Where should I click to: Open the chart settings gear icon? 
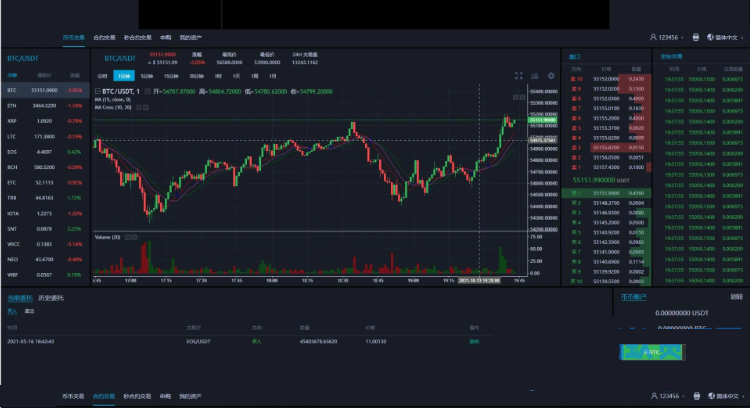(x=550, y=75)
